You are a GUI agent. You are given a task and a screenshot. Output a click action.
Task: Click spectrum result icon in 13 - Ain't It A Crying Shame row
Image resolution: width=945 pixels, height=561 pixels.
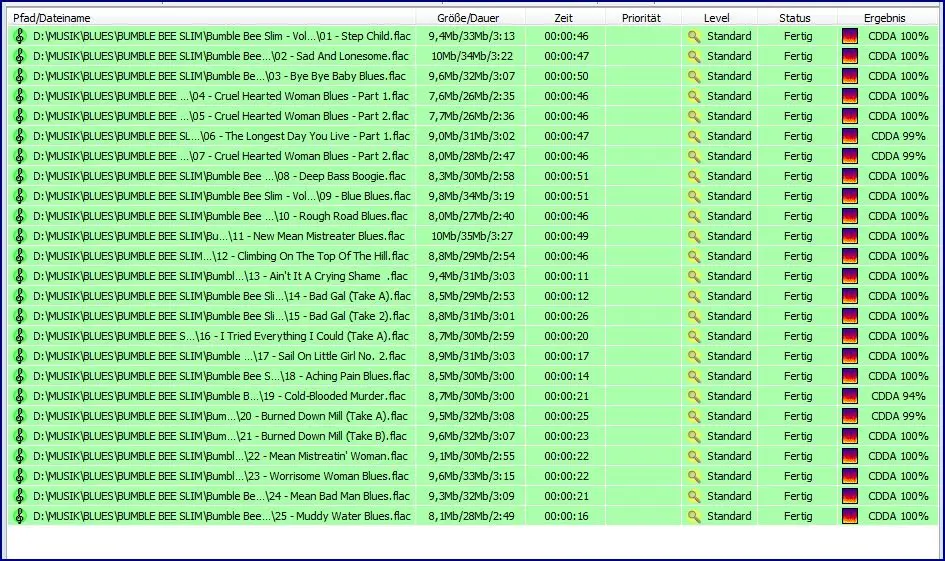(850, 276)
